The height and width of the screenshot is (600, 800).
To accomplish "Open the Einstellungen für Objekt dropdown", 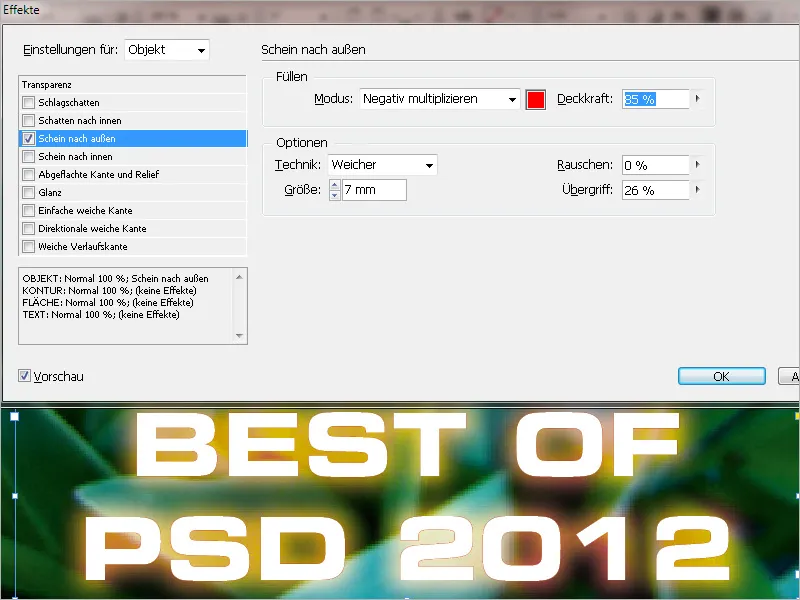I will click(167, 50).
